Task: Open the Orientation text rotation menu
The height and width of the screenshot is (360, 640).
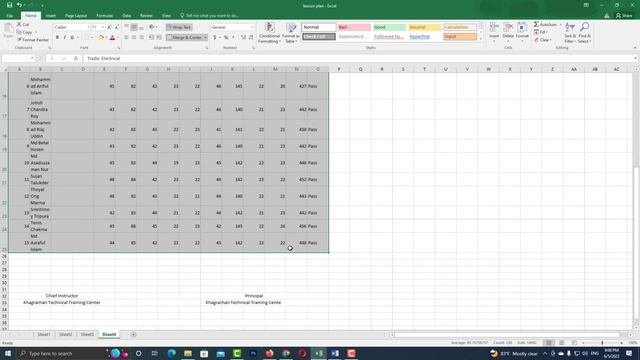Action: coord(153,27)
